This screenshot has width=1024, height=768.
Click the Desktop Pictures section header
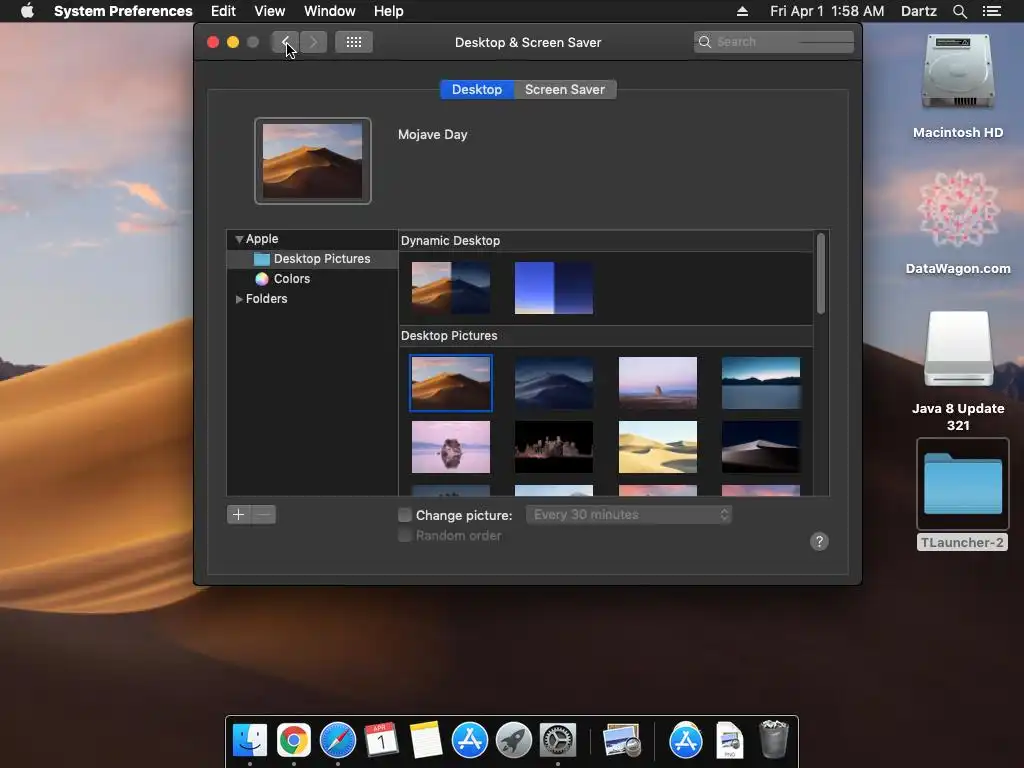point(449,336)
